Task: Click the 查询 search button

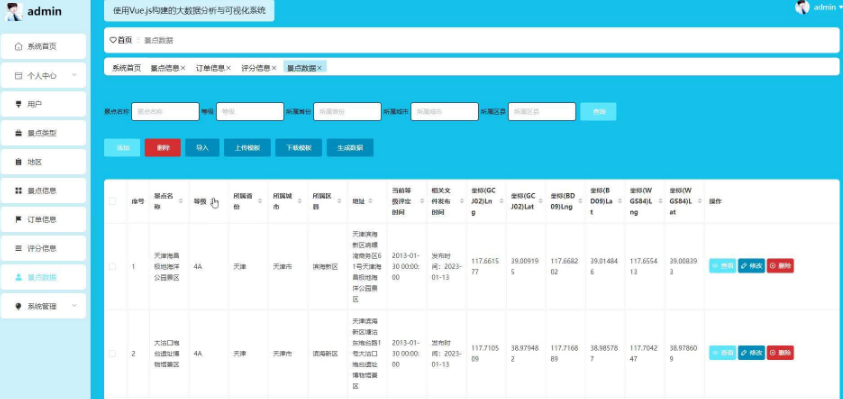Action: coord(598,111)
